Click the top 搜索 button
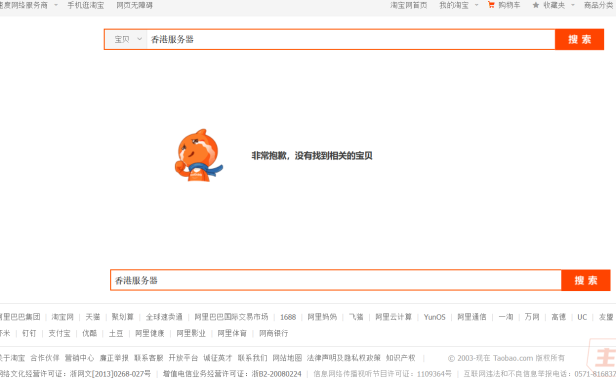Viewport: 616px width, 380px height. [x=579, y=39]
